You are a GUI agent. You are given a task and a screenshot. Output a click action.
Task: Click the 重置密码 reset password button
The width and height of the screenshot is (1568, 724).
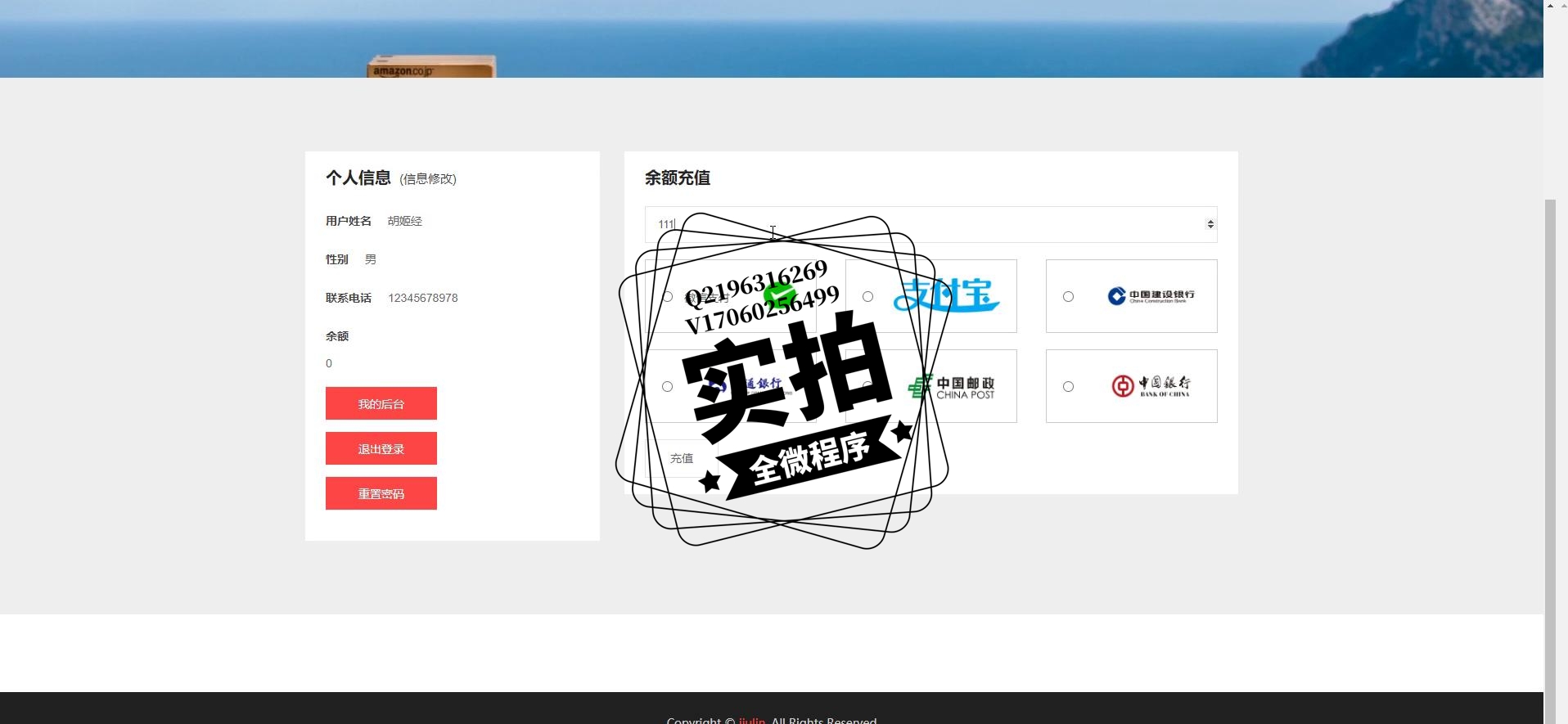[381, 493]
